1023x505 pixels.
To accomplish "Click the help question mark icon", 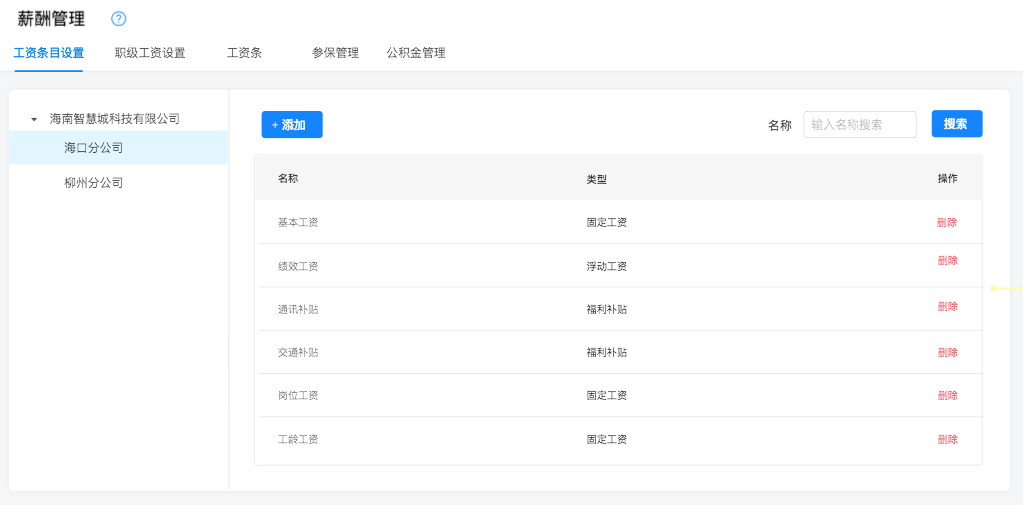I will (119, 19).
